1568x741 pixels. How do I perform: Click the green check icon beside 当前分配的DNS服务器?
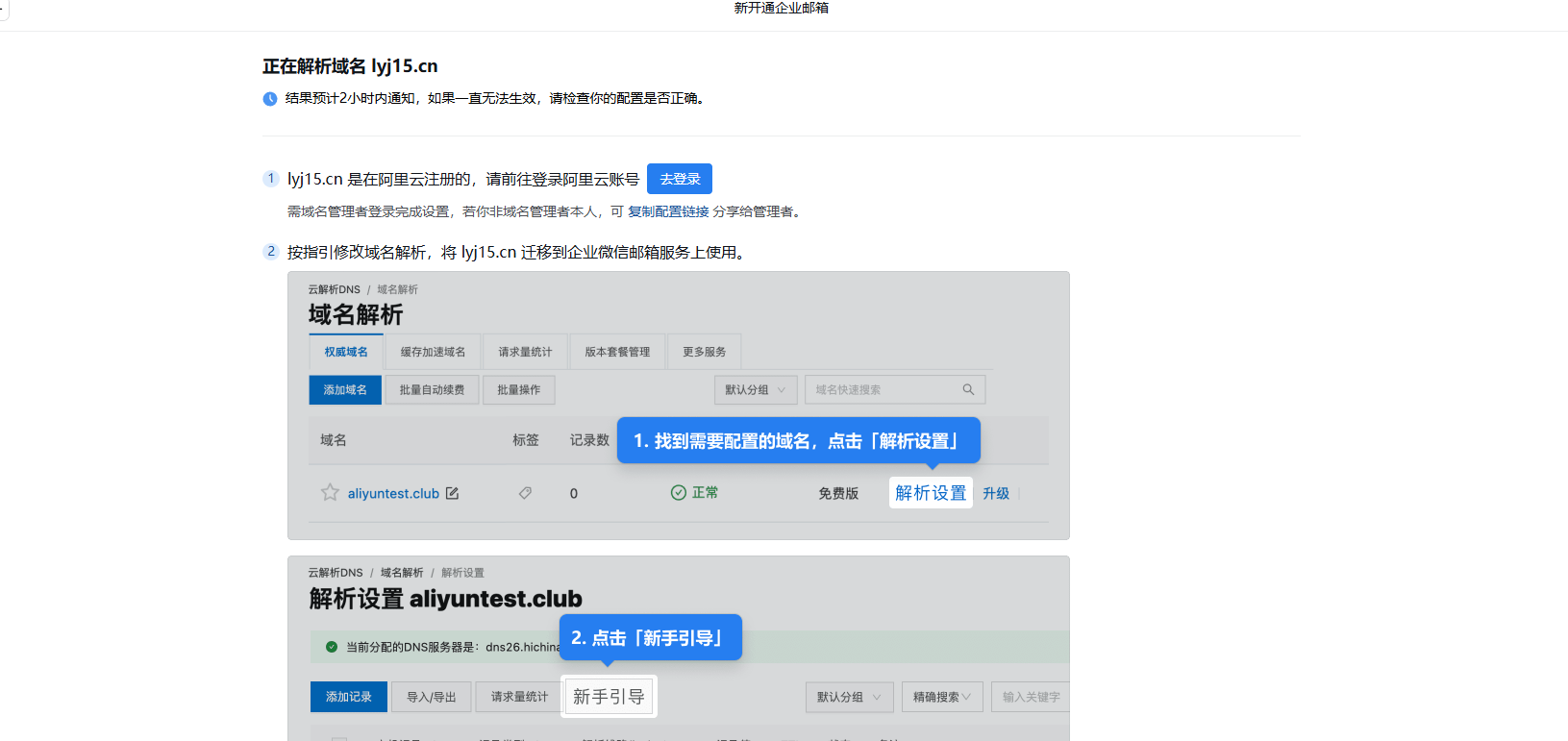[x=332, y=647]
